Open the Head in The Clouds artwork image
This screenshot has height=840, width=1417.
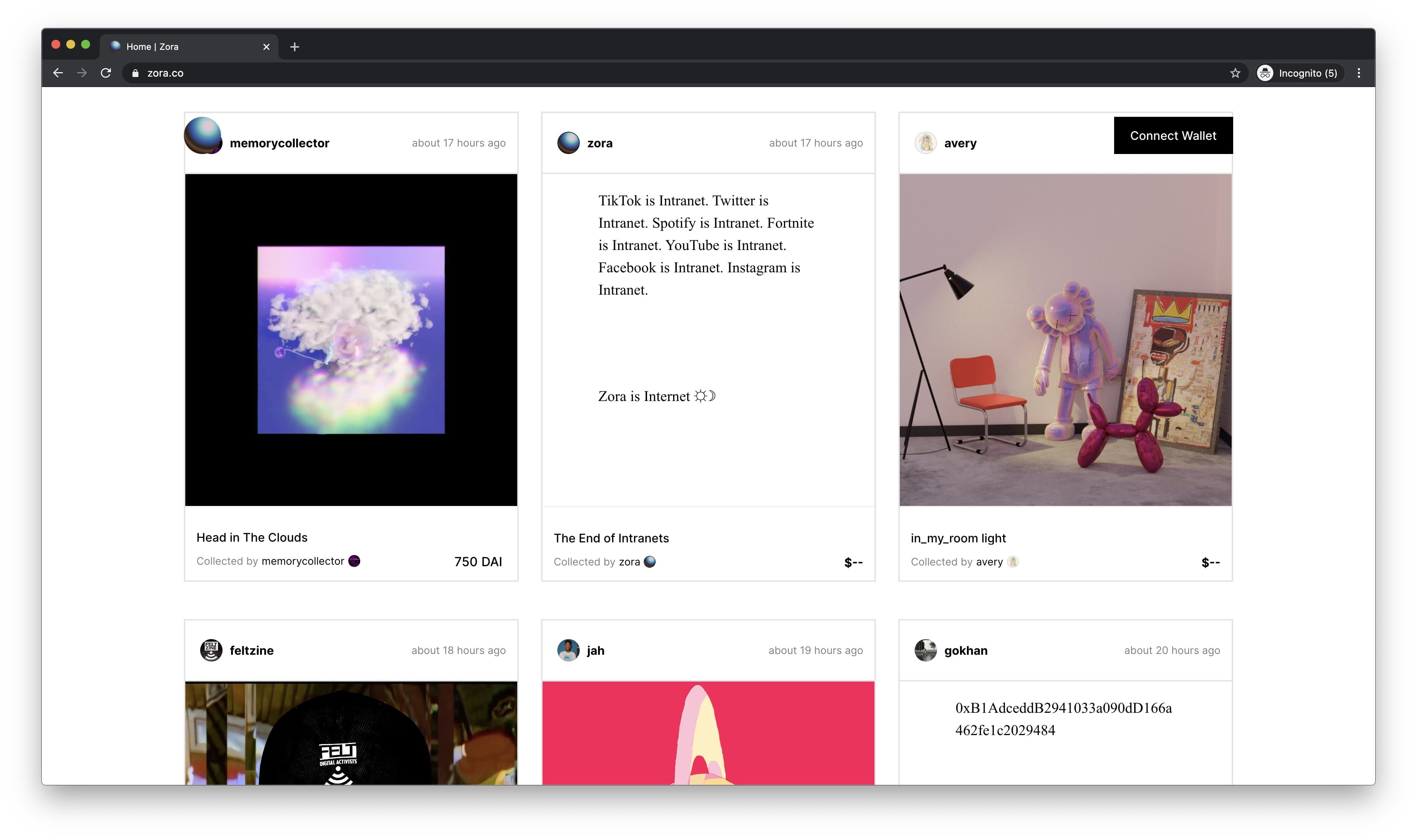(351, 340)
